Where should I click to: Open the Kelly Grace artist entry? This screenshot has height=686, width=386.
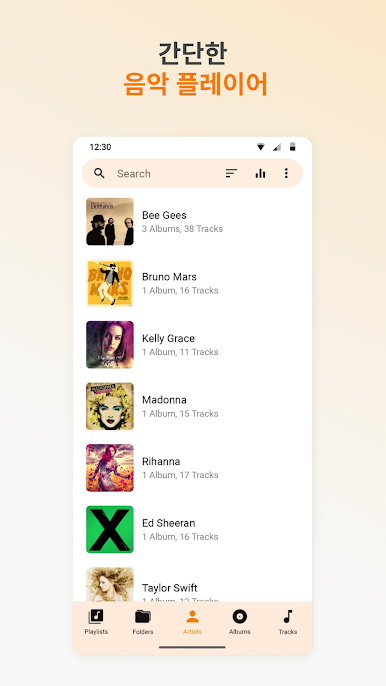193,345
